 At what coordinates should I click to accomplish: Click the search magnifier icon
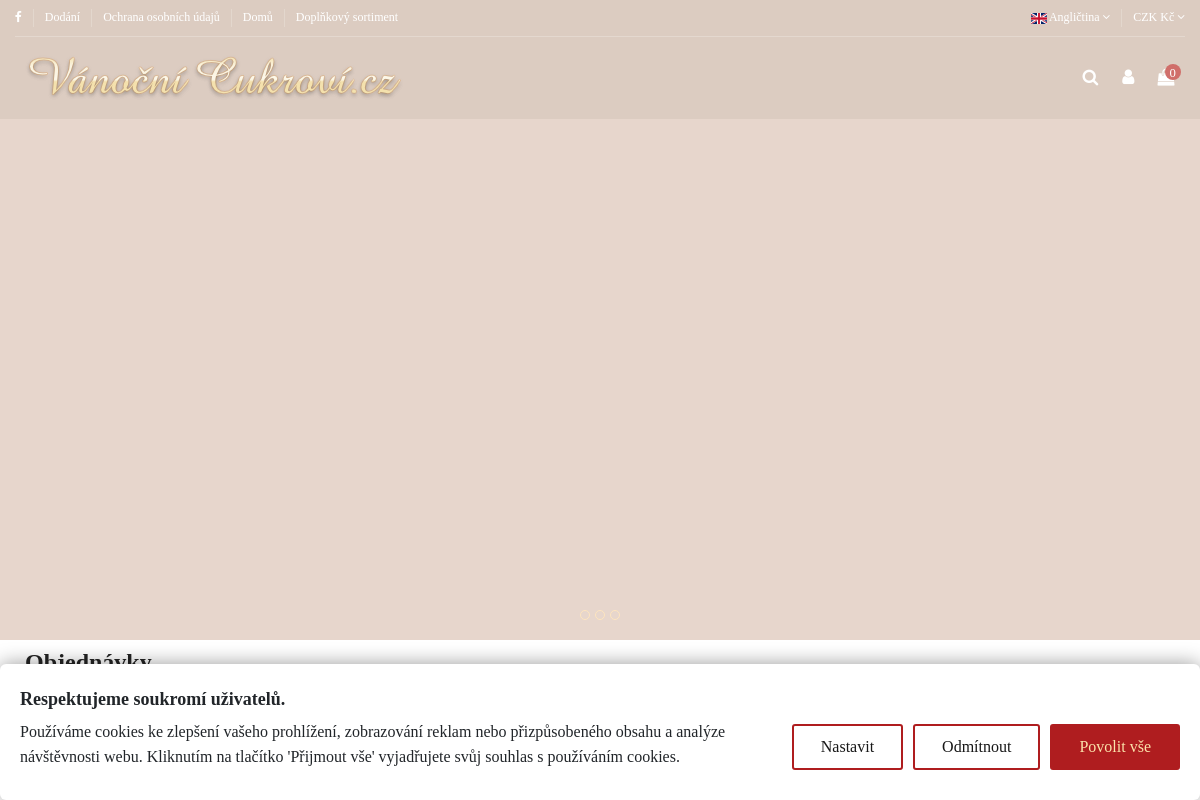point(1090,78)
